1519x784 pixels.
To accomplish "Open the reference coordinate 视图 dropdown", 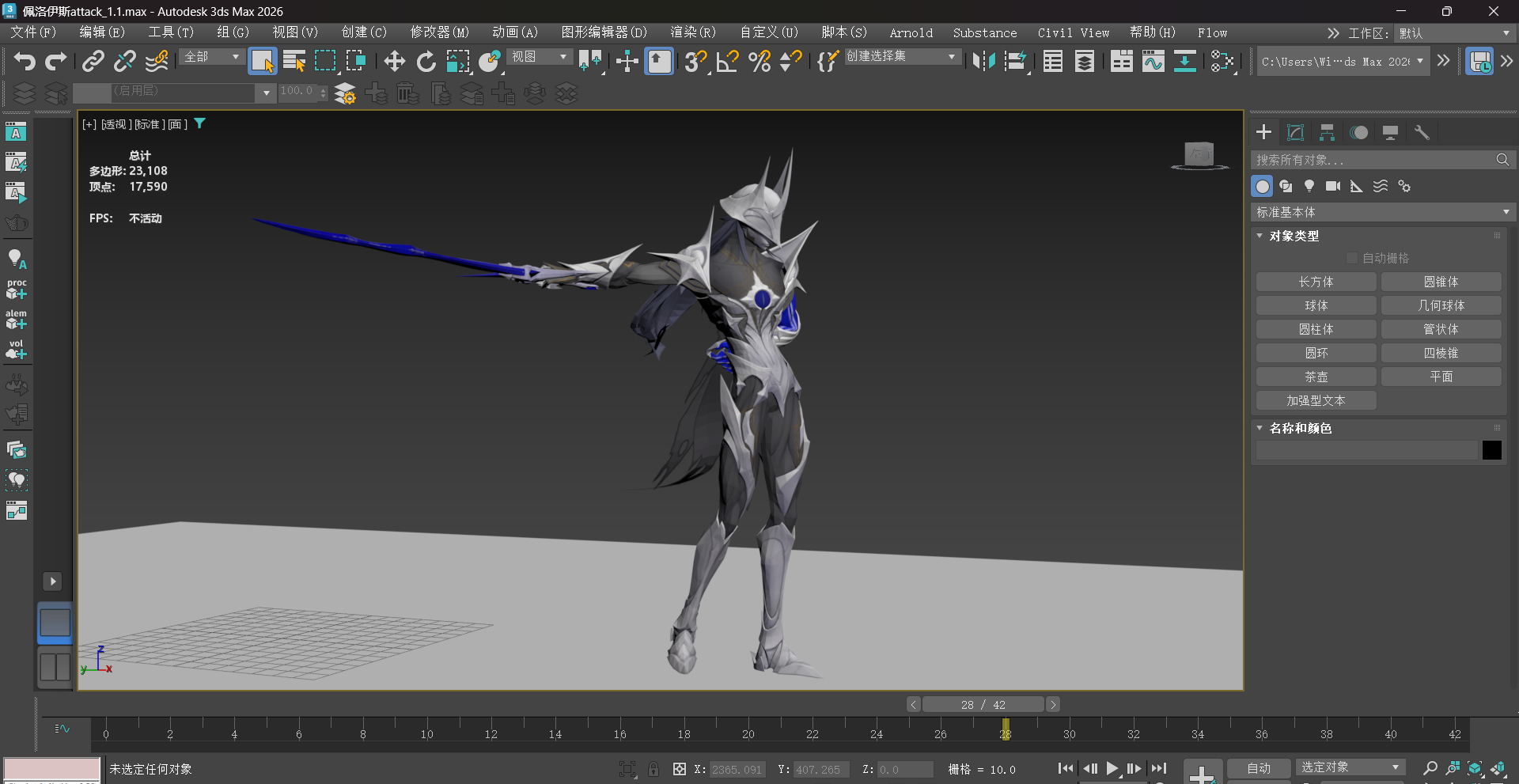I will (x=540, y=57).
